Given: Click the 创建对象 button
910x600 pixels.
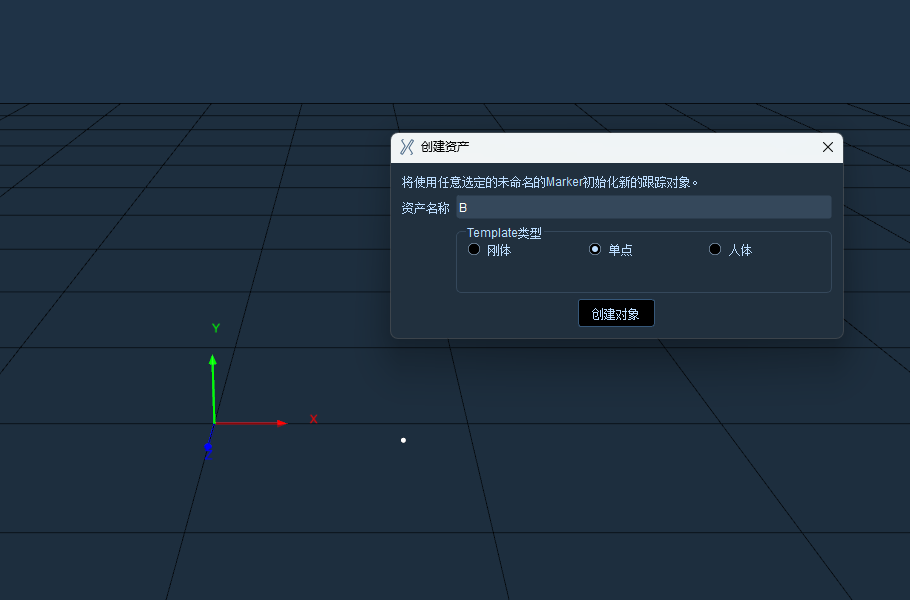Looking at the screenshot, I should pos(616,313).
